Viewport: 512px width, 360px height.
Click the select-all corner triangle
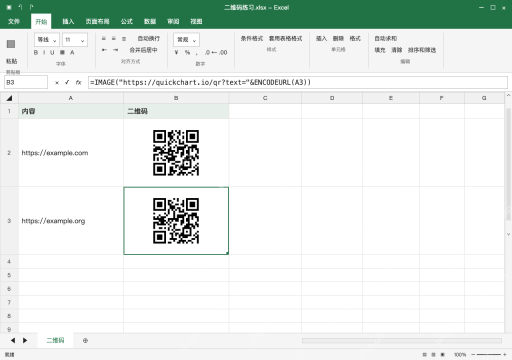pos(9,98)
